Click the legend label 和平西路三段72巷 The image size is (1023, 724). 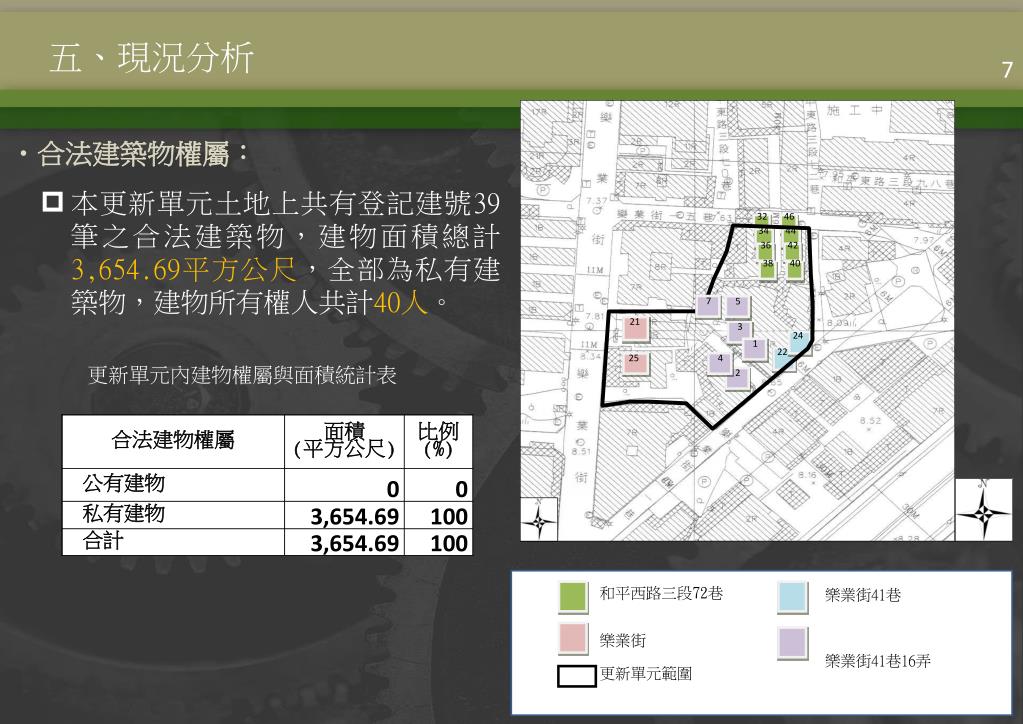pos(662,593)
